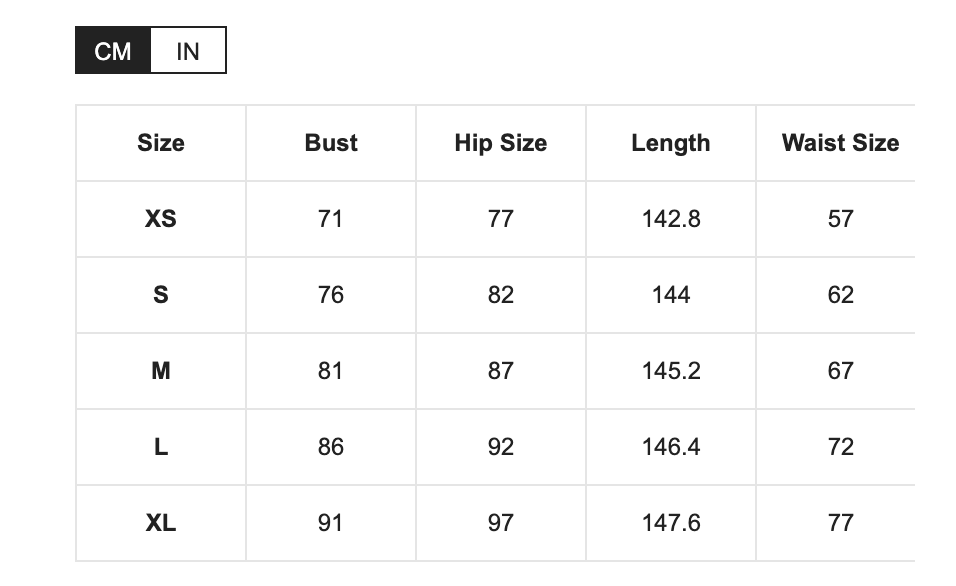Select the S size row label
The height and width of the screenshot is (586, 956).
tap(161, 295)
